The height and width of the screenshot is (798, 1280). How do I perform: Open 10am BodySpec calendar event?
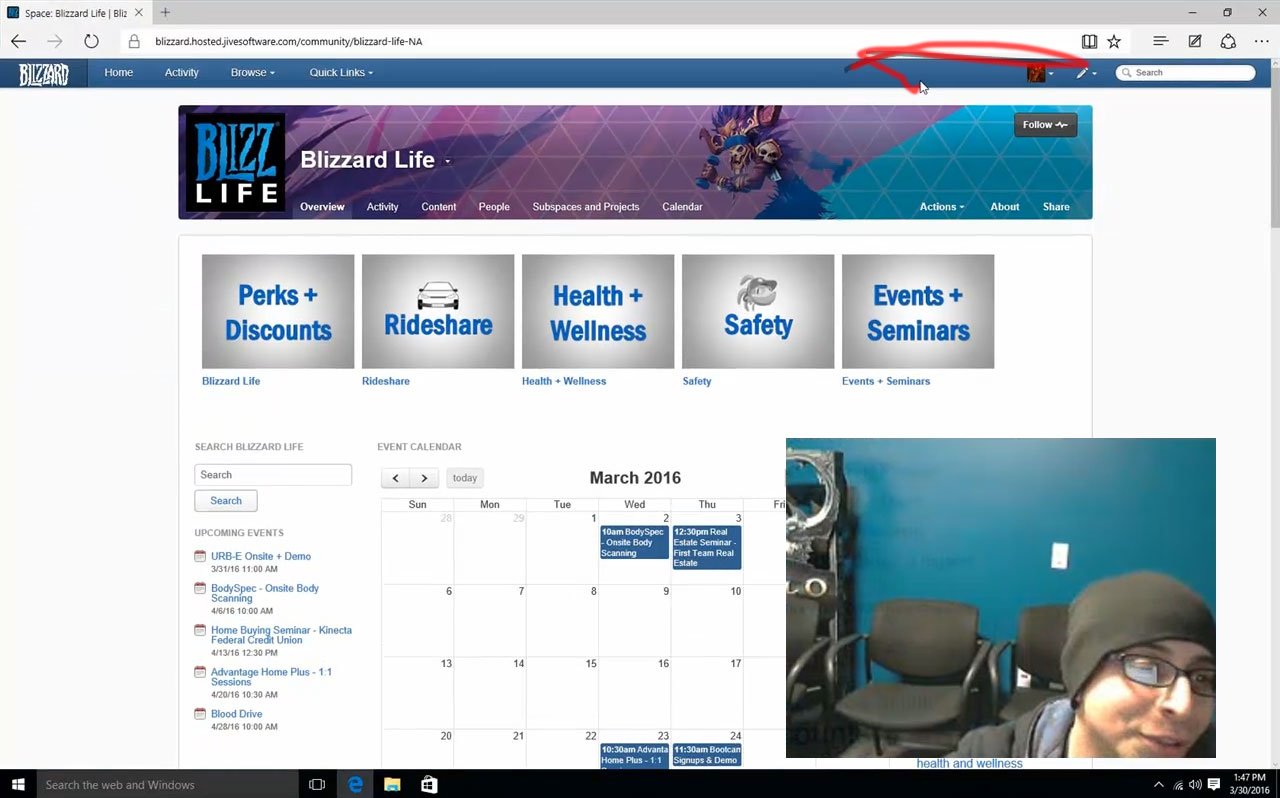pyautogui.click(x=634, y=542)
